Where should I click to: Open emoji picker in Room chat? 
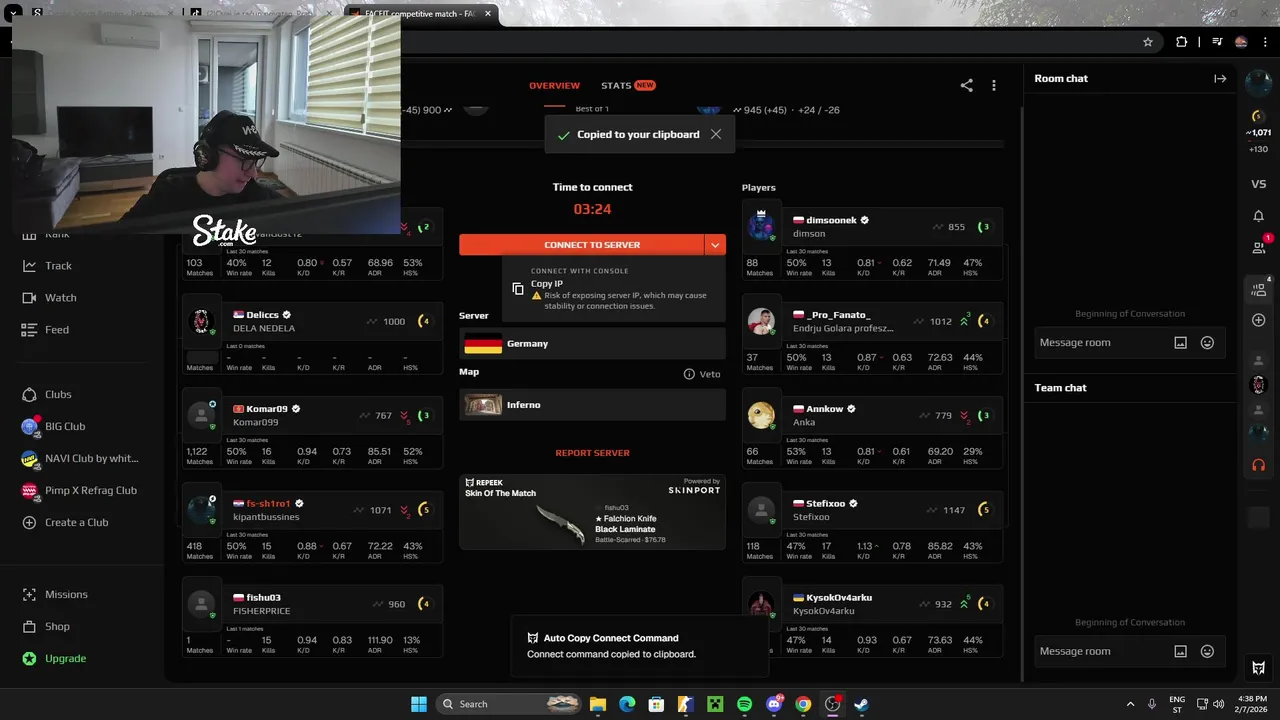point(1207,342)
